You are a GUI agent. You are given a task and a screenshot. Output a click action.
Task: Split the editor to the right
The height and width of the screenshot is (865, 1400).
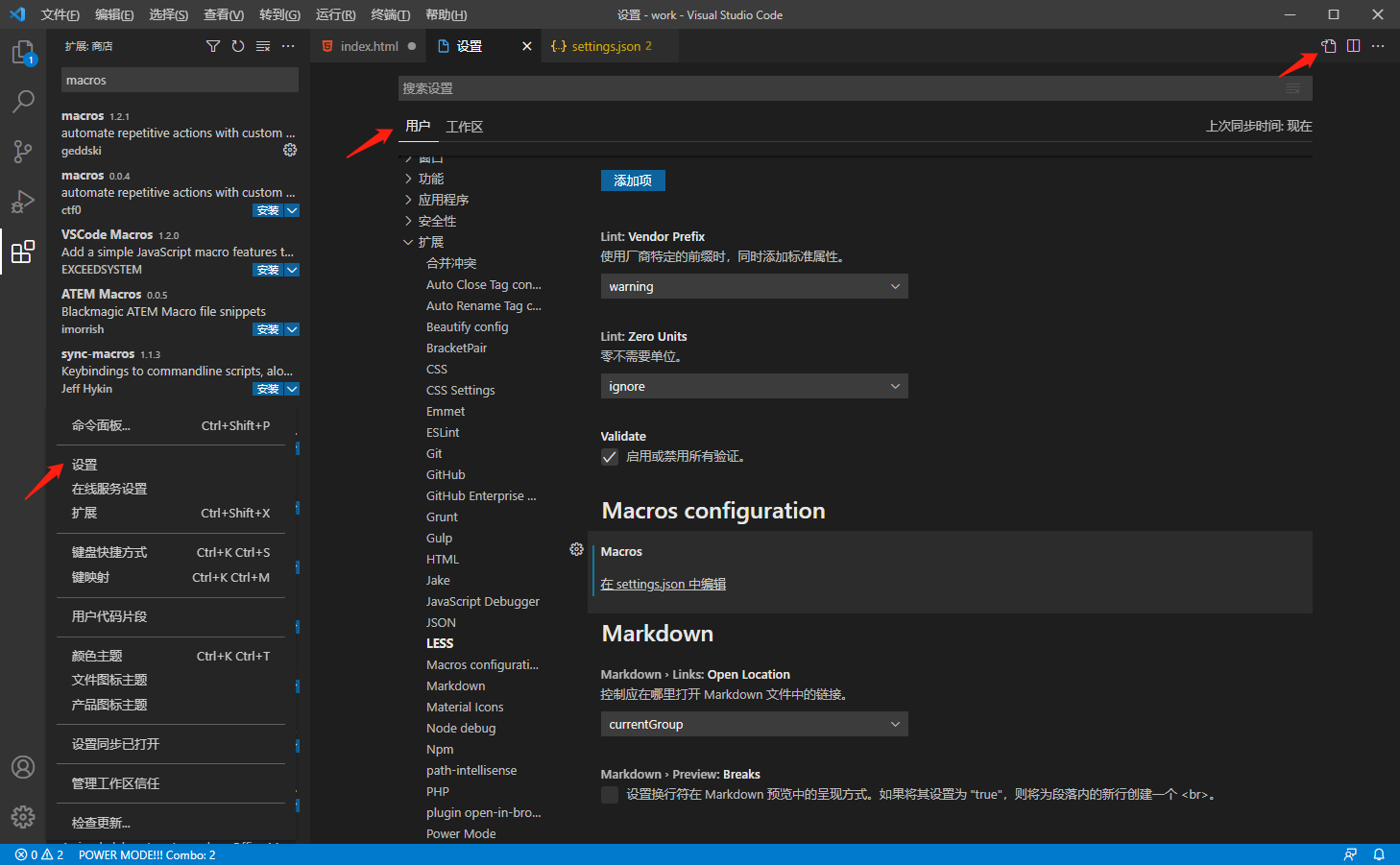tap(1353, 46)
